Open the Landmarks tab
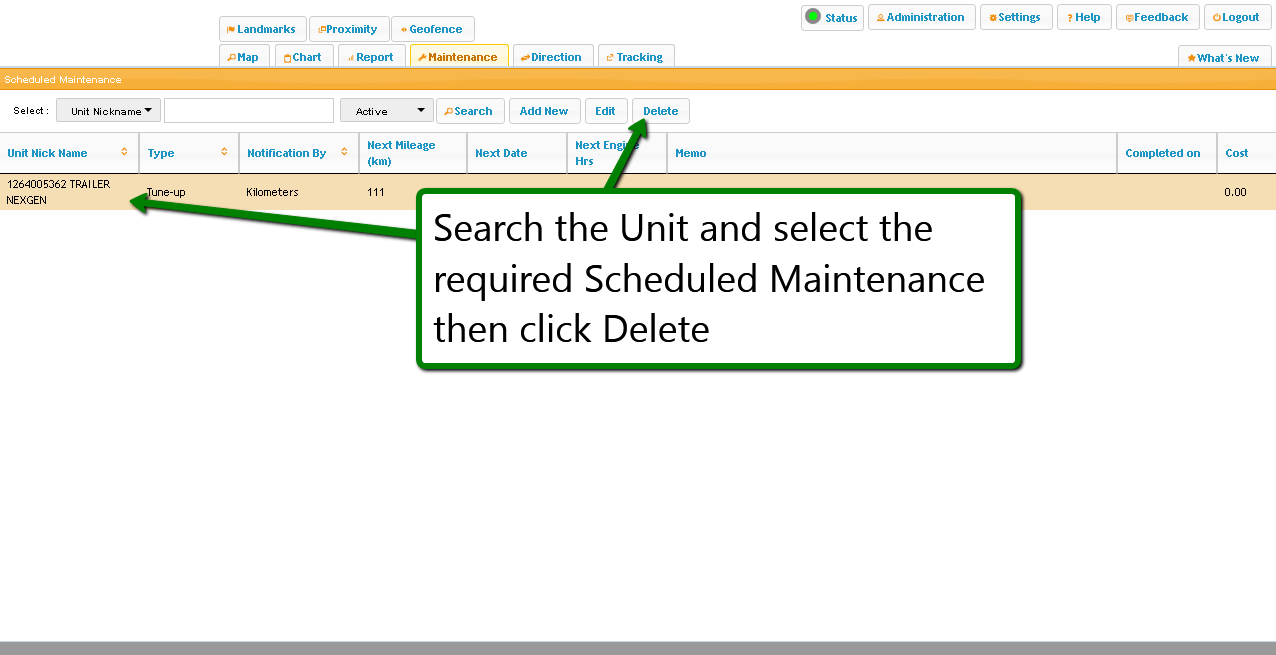1276x655 pixels. [x=261, y=29]
